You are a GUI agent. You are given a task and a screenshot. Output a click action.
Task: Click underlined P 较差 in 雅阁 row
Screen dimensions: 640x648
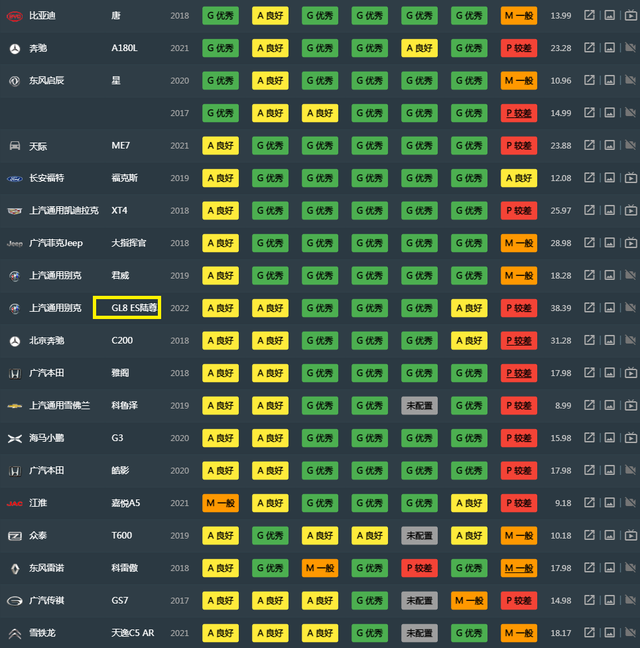pyautogui.click(x=519, y=373)
